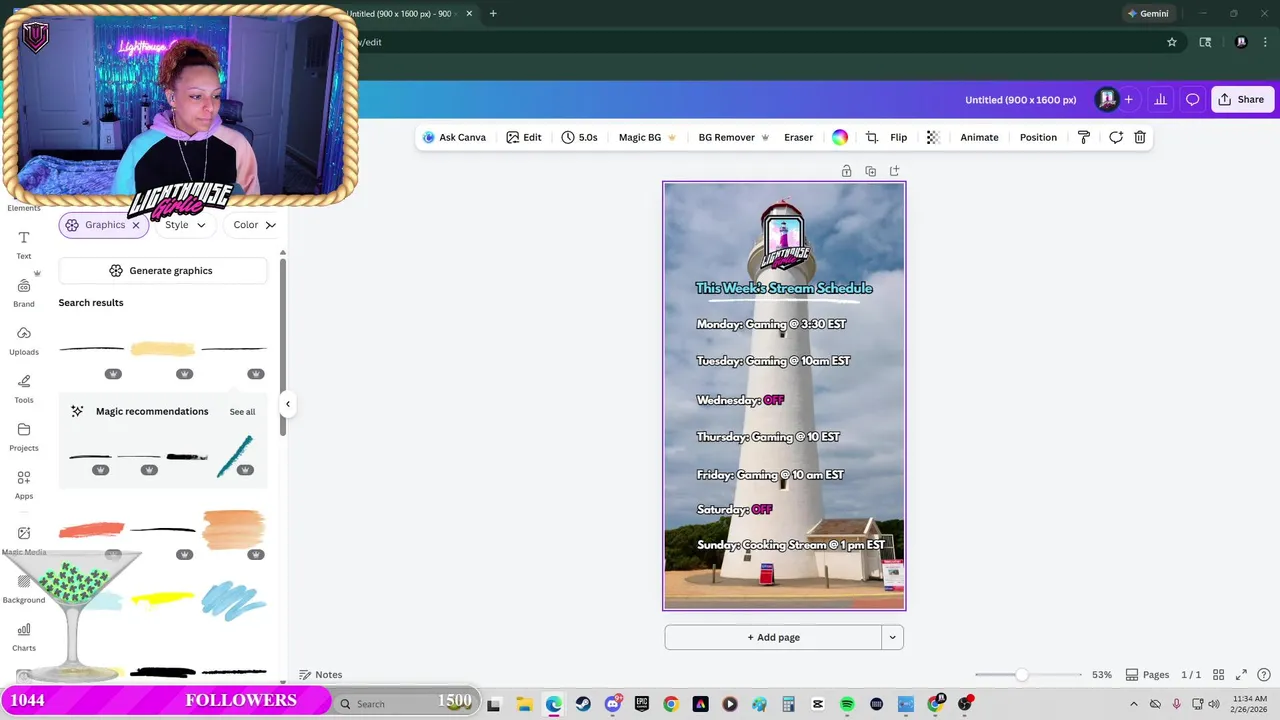
Task: Open the Pages view button
Action: click(1147, 675)
